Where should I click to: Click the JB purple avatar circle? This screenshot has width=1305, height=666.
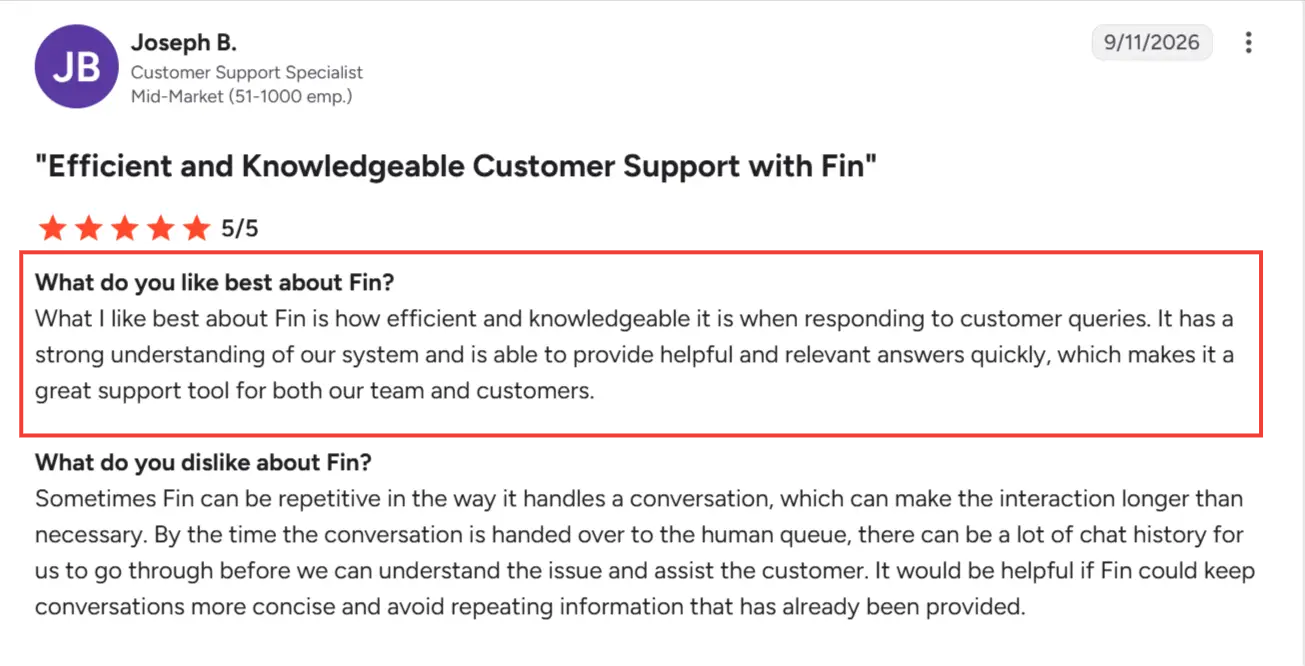(76, 66)
